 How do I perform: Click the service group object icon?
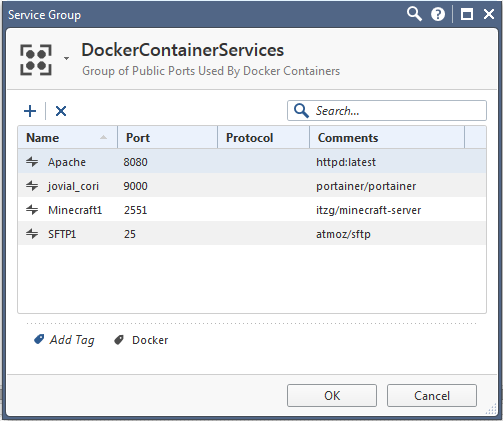pos(36,60)
